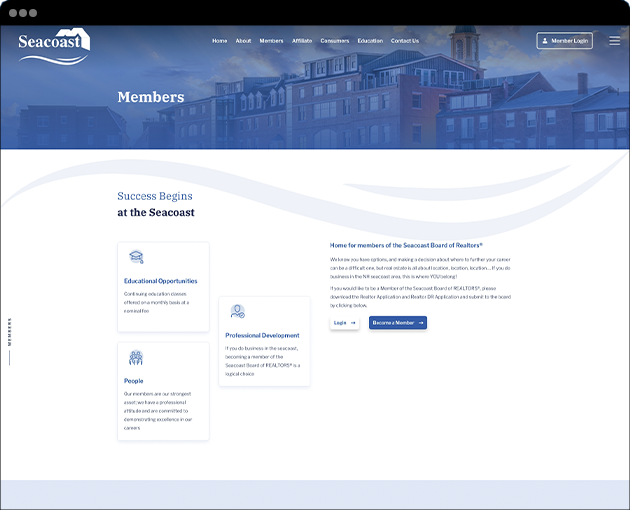Click the Members page heading
This screenshot has width=630, height=510.
[x=151, y=97]
